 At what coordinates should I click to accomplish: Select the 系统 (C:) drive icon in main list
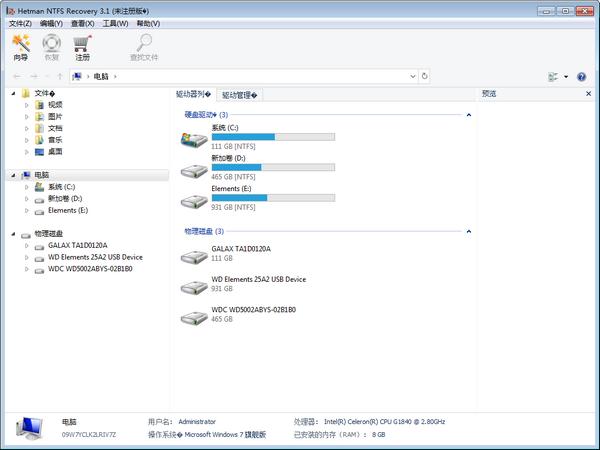click(194, 140)
